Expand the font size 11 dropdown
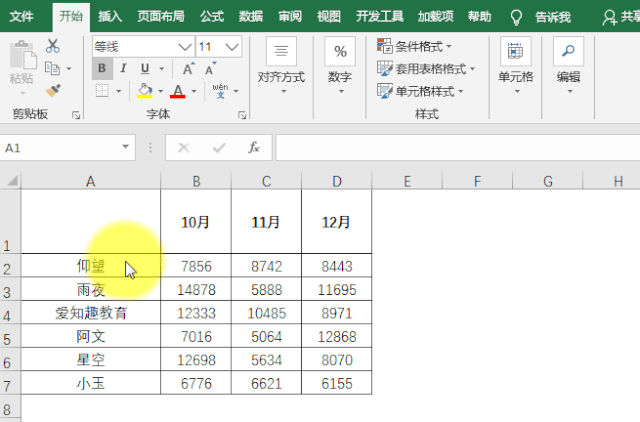The height and width of the screenshot is (422, 640). (x=232, y=47)
